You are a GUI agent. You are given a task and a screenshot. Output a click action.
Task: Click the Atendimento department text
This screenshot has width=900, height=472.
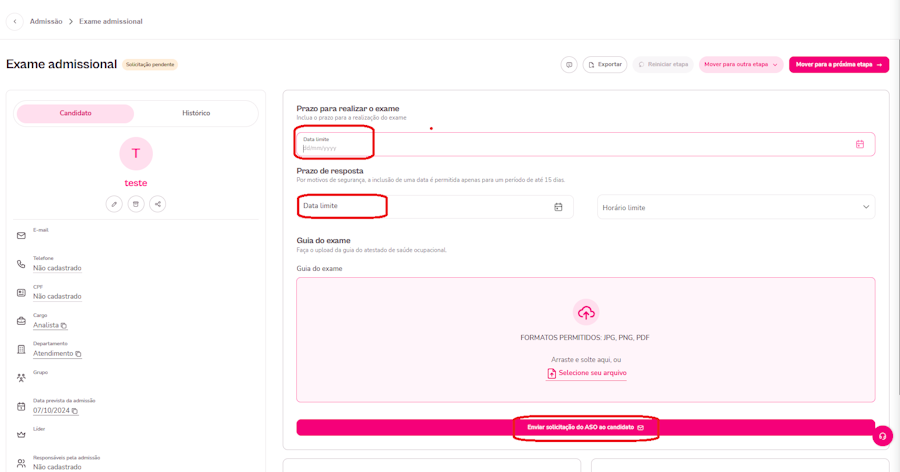tap(53, 354)
